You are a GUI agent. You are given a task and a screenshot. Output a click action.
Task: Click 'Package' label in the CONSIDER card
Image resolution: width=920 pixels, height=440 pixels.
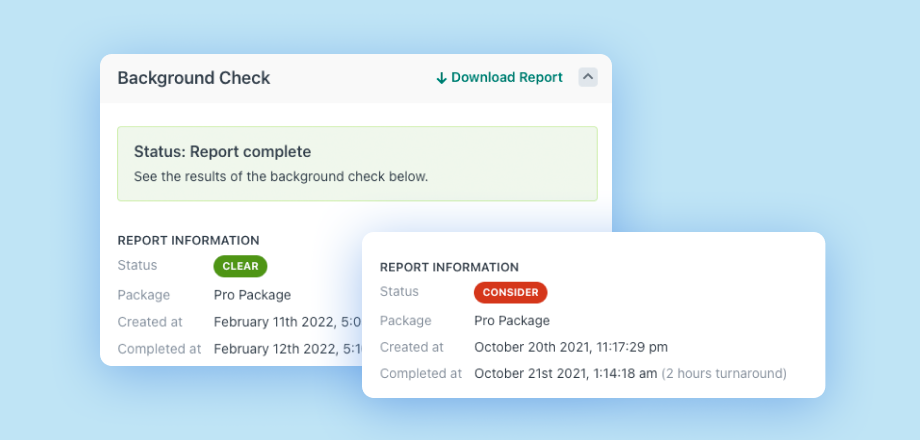tap(405, 321)
